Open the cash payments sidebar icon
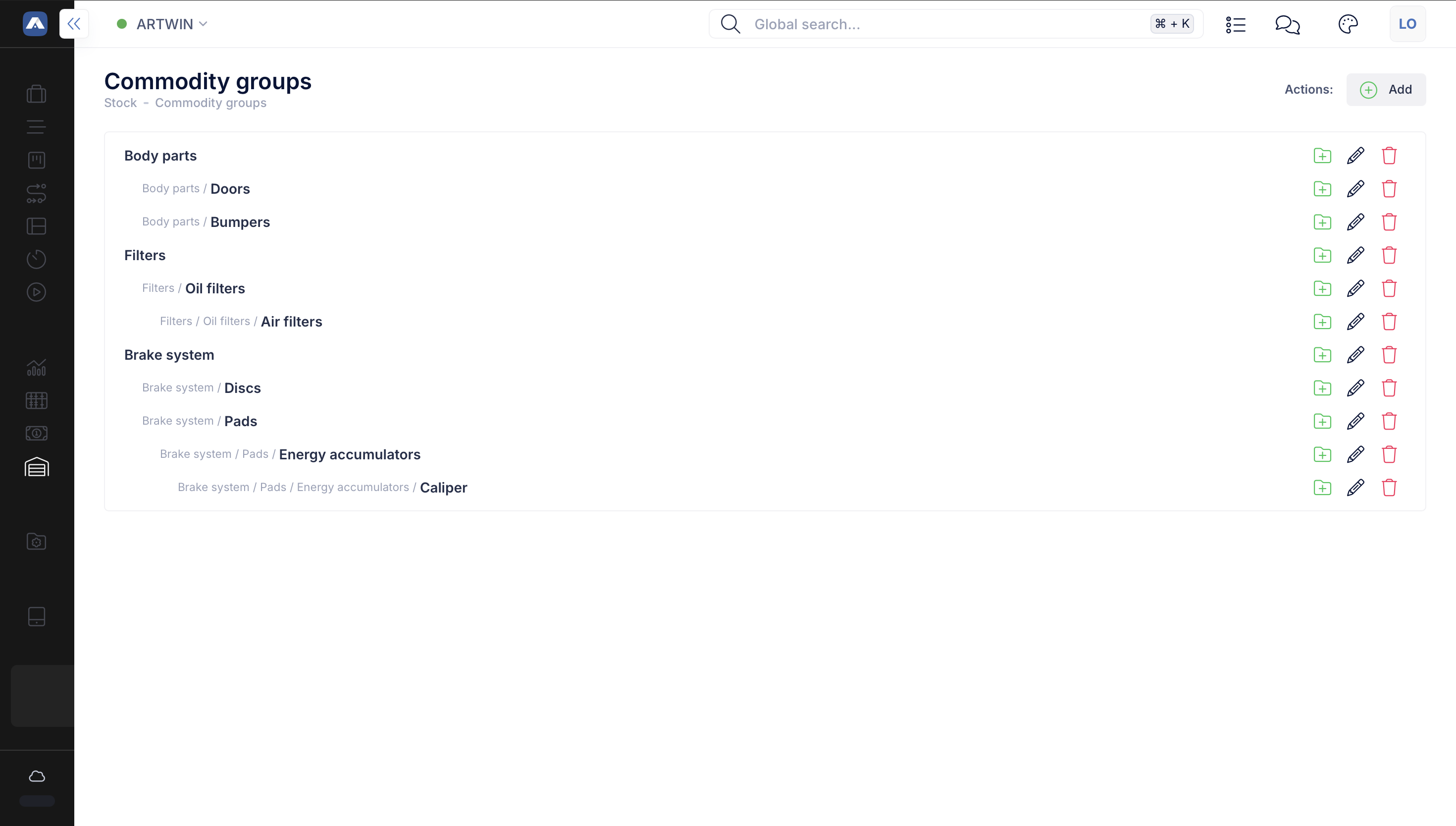Viewport: 1456px width, 826px height. tap(37, 434)
